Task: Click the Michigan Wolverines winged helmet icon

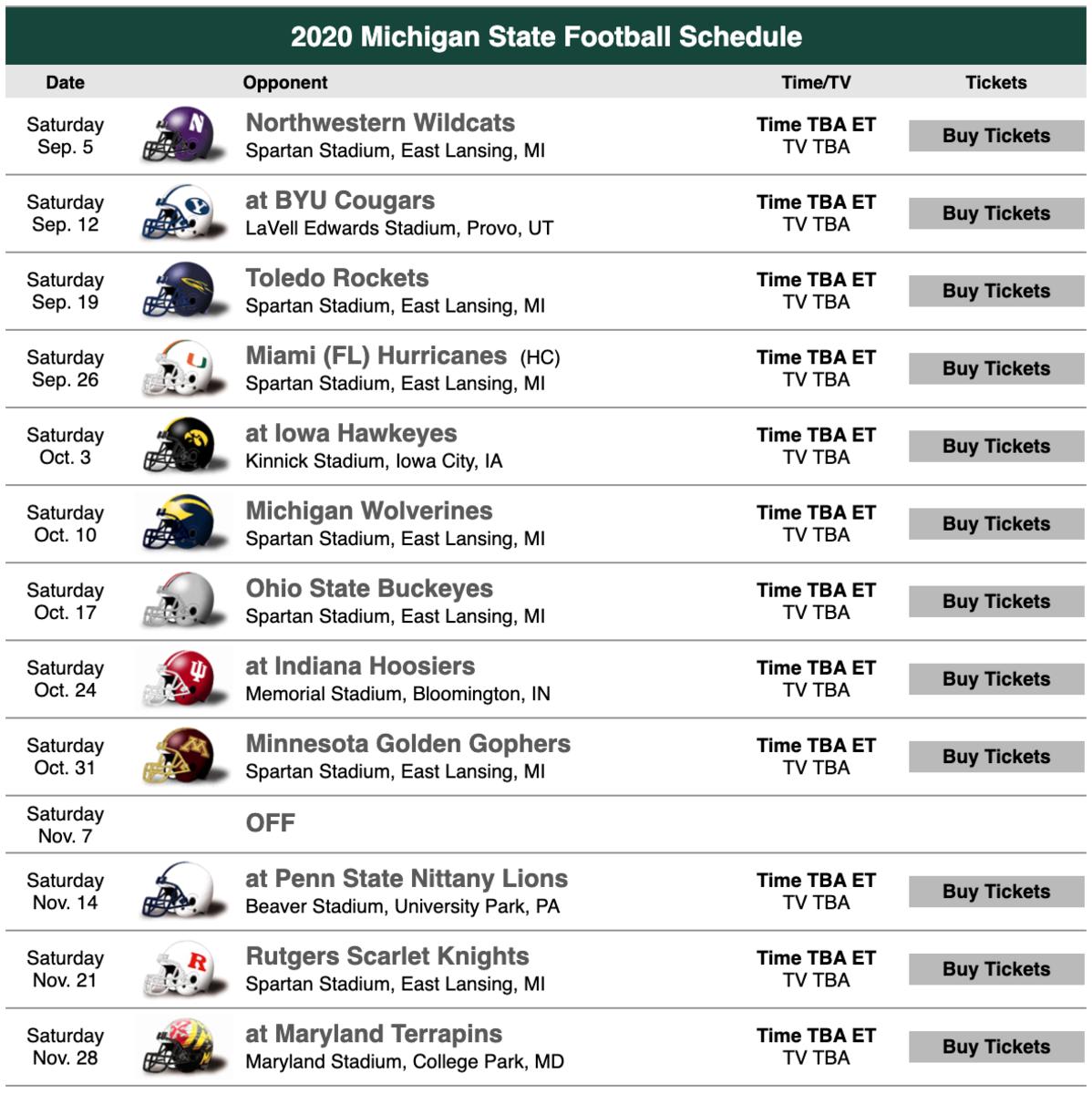Action: [184, 522]
